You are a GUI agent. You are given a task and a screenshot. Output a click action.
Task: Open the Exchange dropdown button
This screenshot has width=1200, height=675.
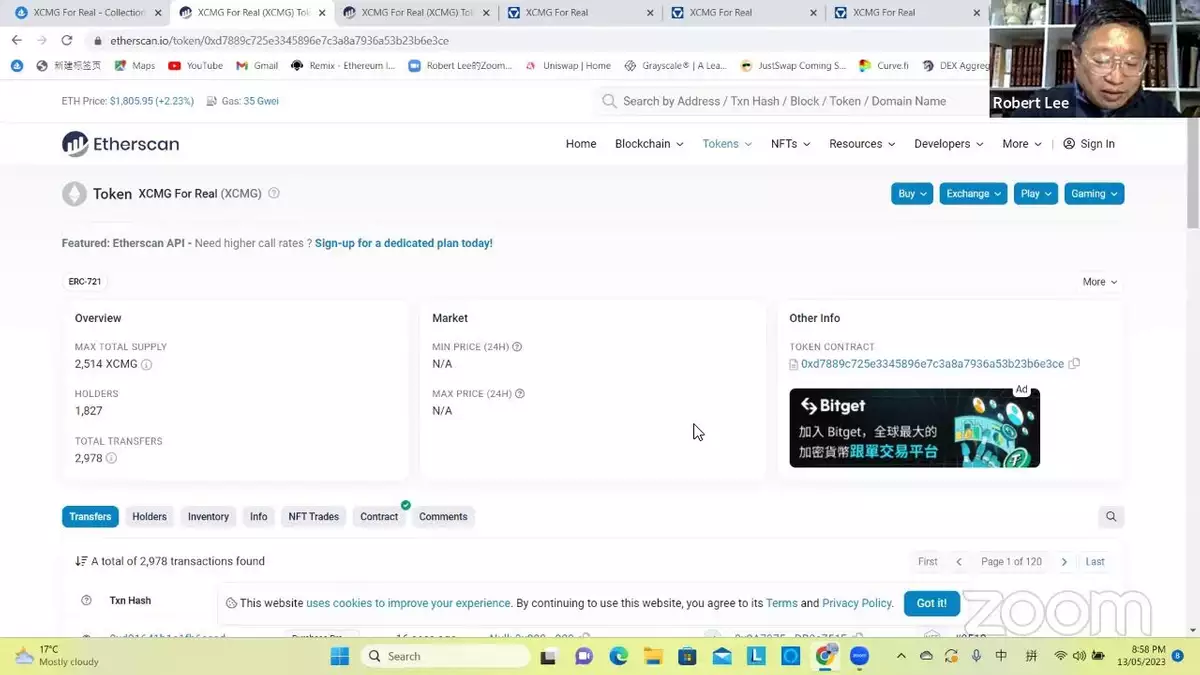click(x=973, y=194)
